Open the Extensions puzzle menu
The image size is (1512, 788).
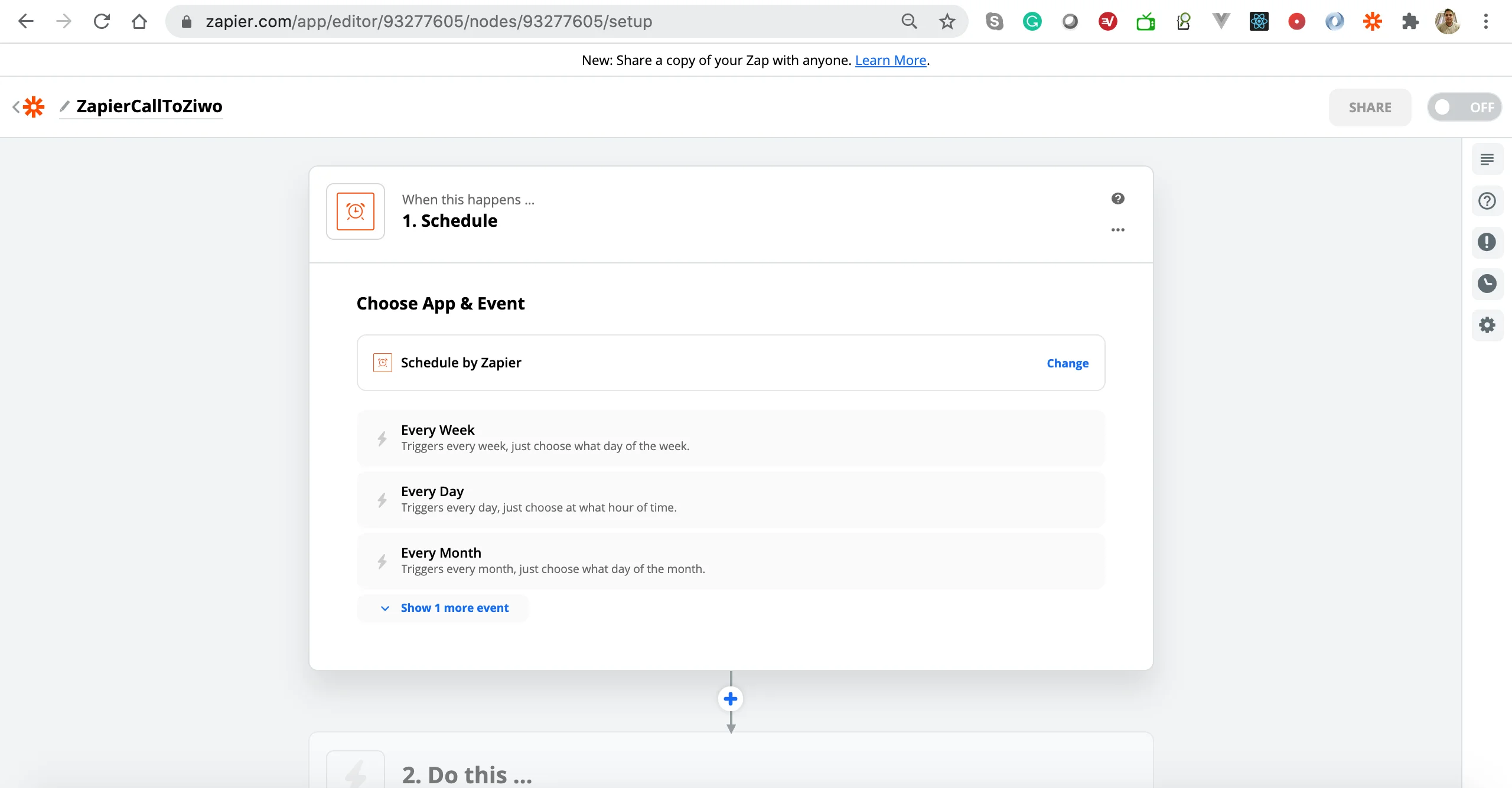[1410, 21]
